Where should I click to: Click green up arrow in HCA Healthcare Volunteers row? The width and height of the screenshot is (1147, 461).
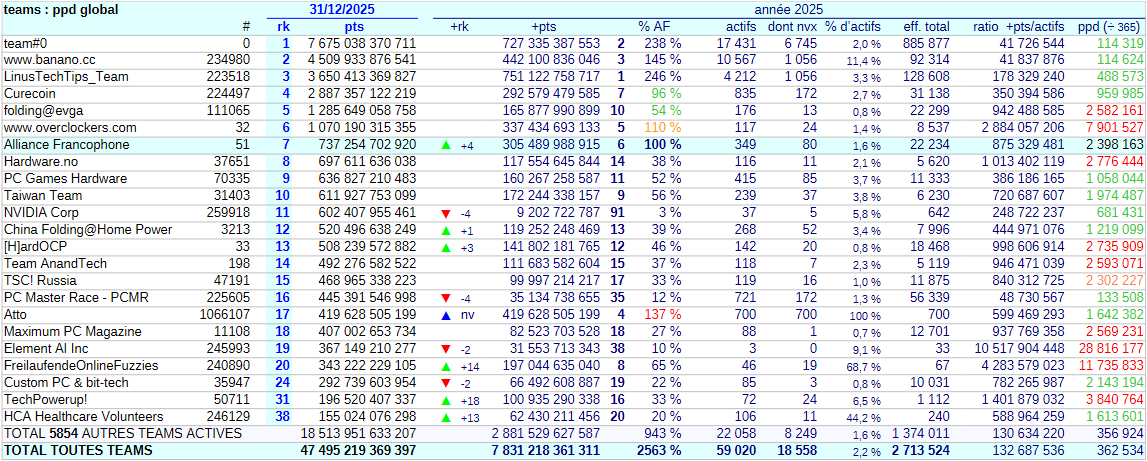446,417
